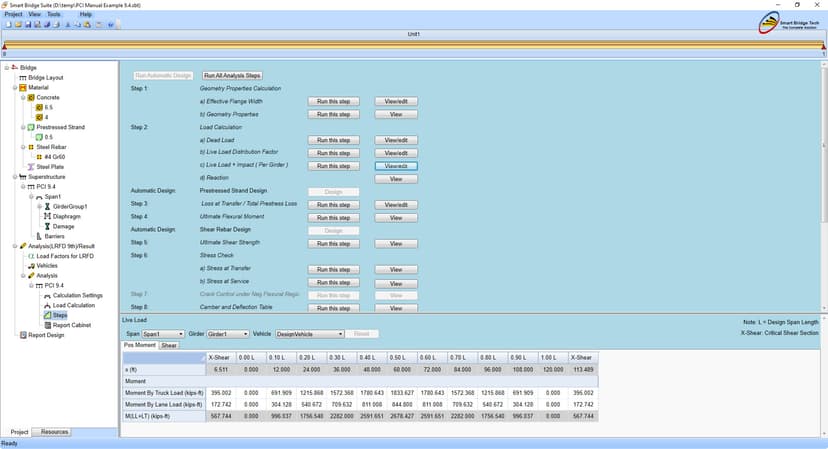Select the purple Steel Plate icon

pos(31,167)
